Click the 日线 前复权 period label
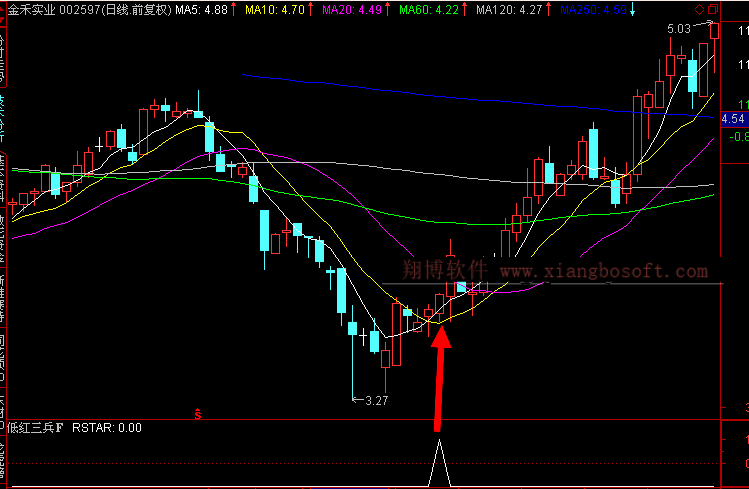Screen dimensions: 749x489 [128, 10]
